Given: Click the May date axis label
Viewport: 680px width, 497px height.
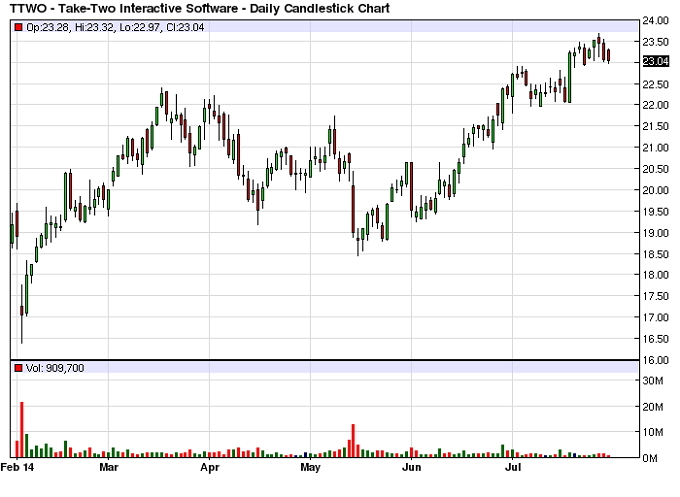Looking at the screenshot, I should pos(311,467).
